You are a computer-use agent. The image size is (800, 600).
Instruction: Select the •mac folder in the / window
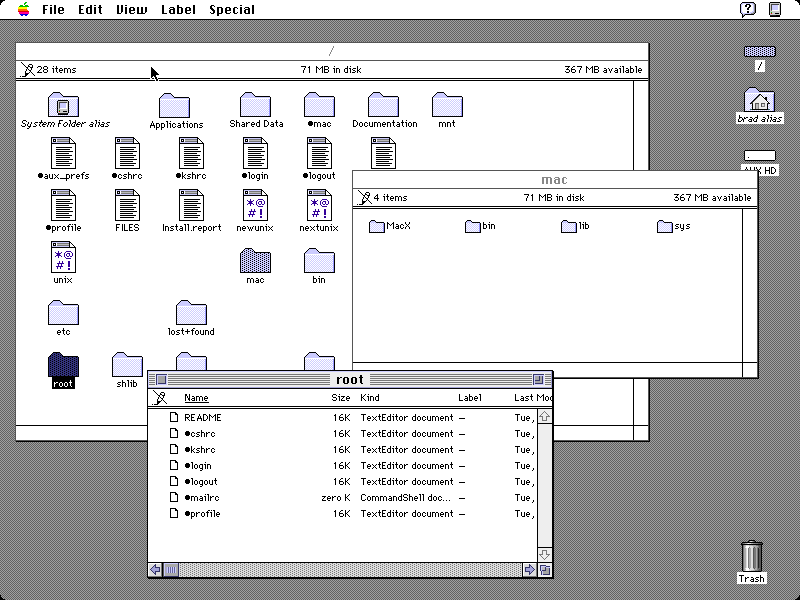[x=319, y=105]
